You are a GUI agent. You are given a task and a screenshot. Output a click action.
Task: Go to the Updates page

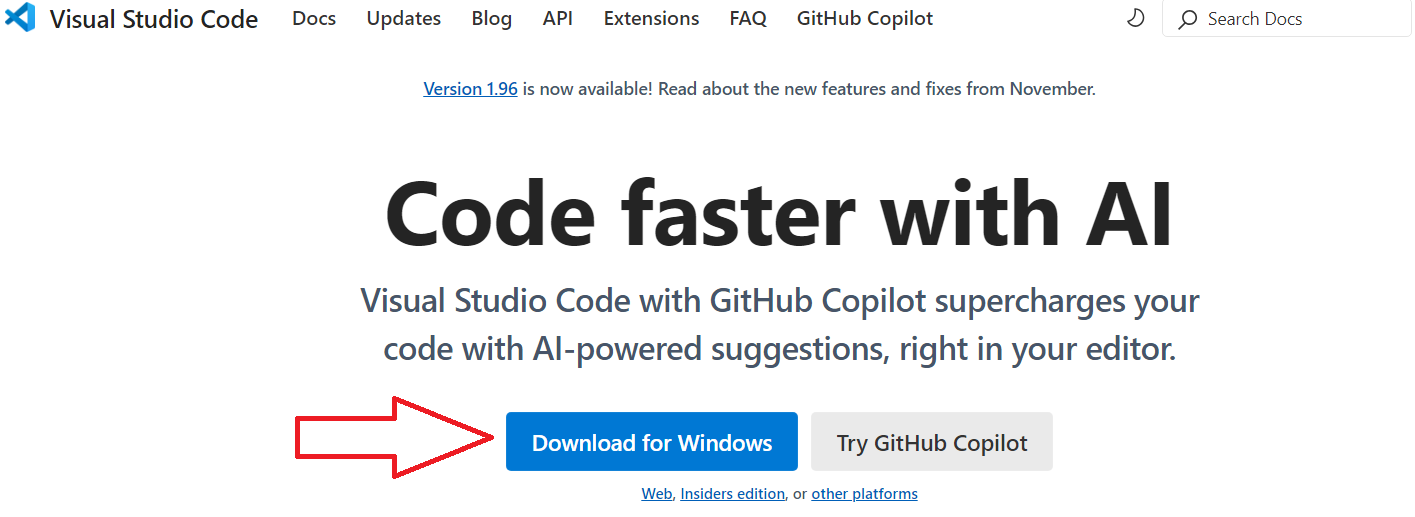point(404,18)
